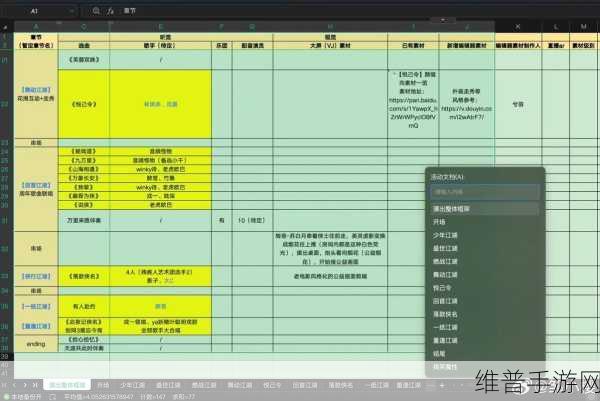Click the previous sheet arrow
The height and width of the screenshot is (401, 600).
(x=15, y=385)
